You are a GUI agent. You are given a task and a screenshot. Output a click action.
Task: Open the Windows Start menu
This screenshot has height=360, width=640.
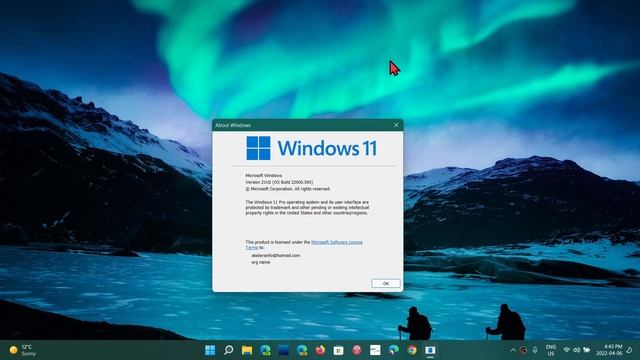pos(210,350)
